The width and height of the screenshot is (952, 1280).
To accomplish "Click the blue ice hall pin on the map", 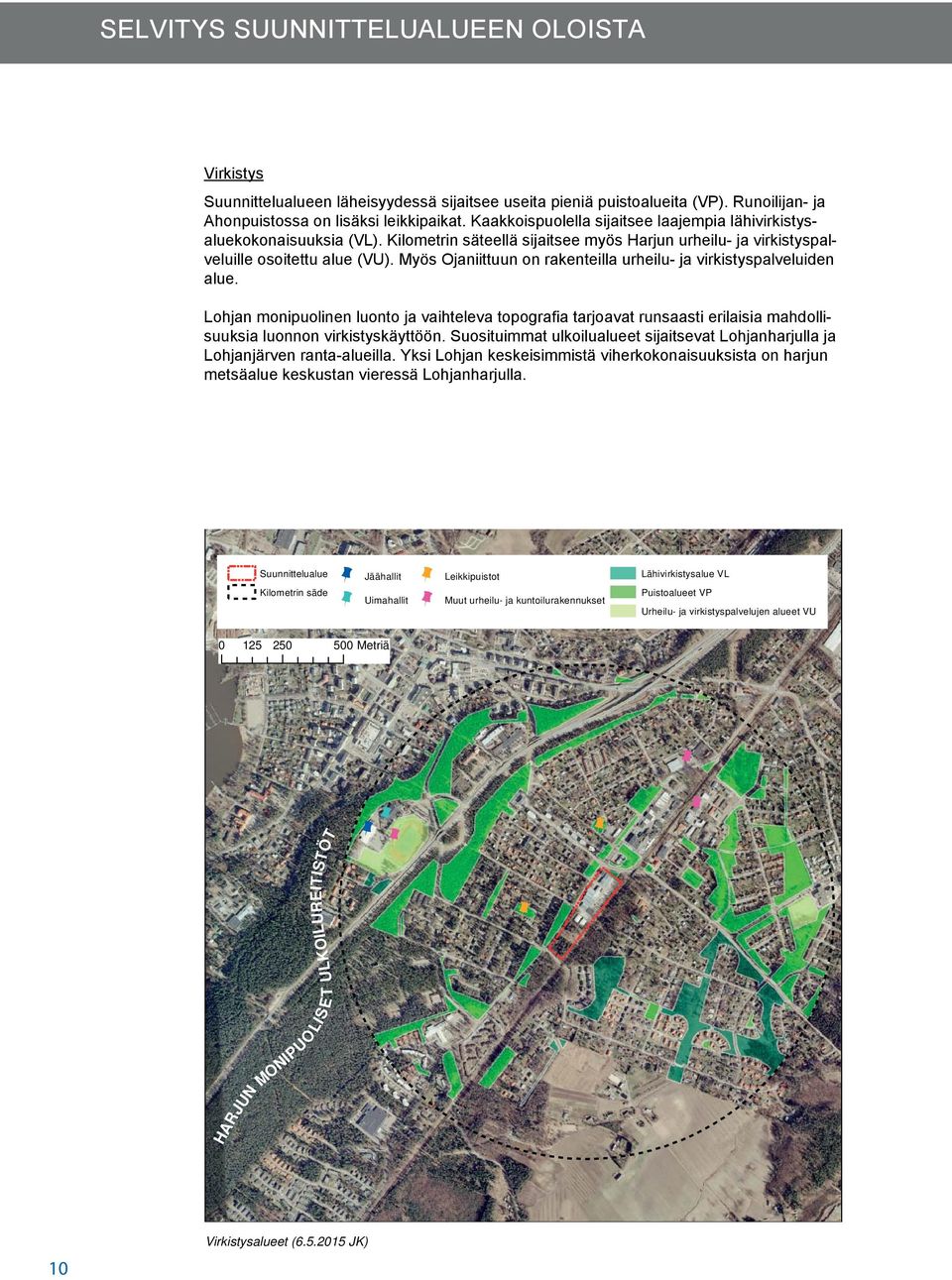I will tap(368, 827).
